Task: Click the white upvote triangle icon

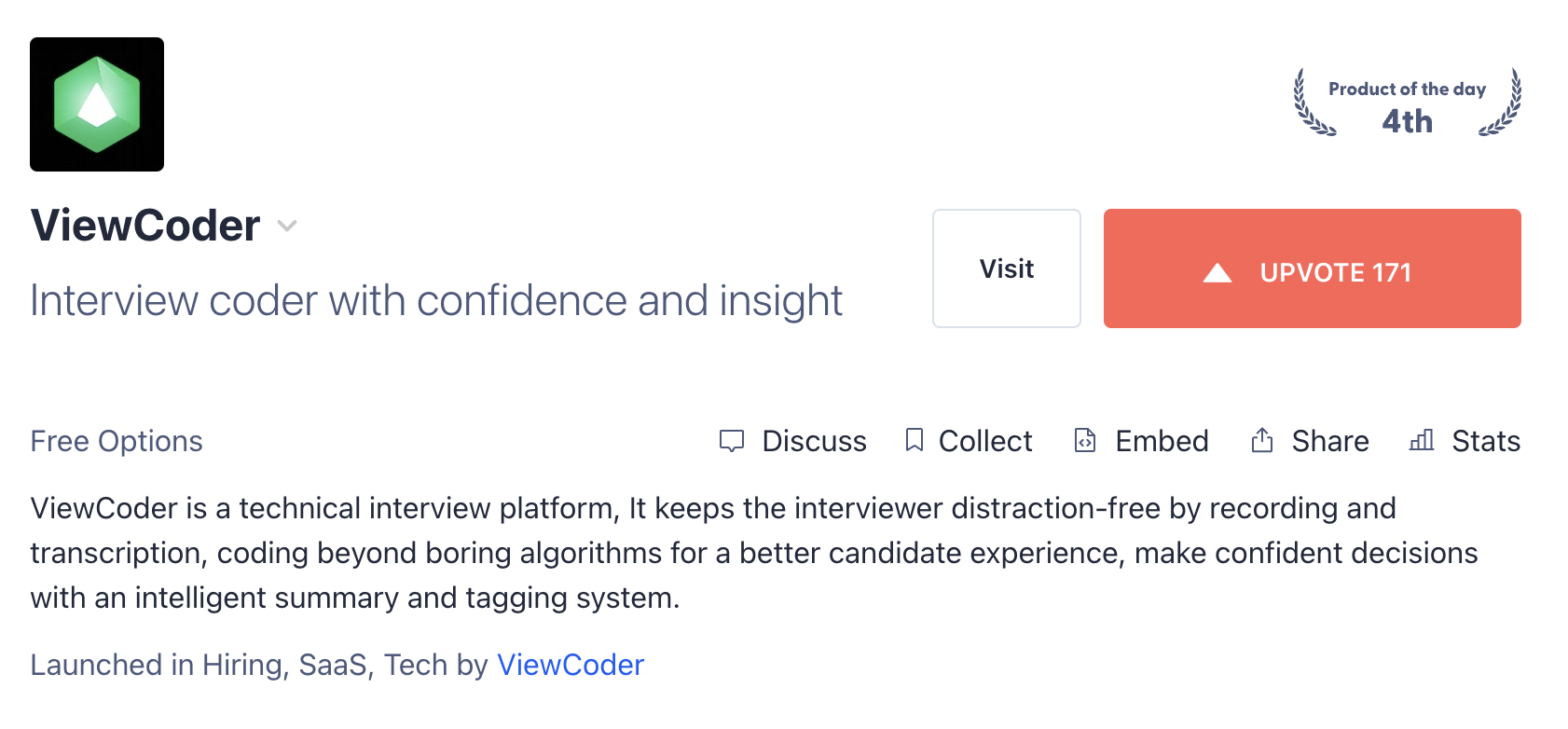Action: pyautogui.click(x=1217, y=272)
